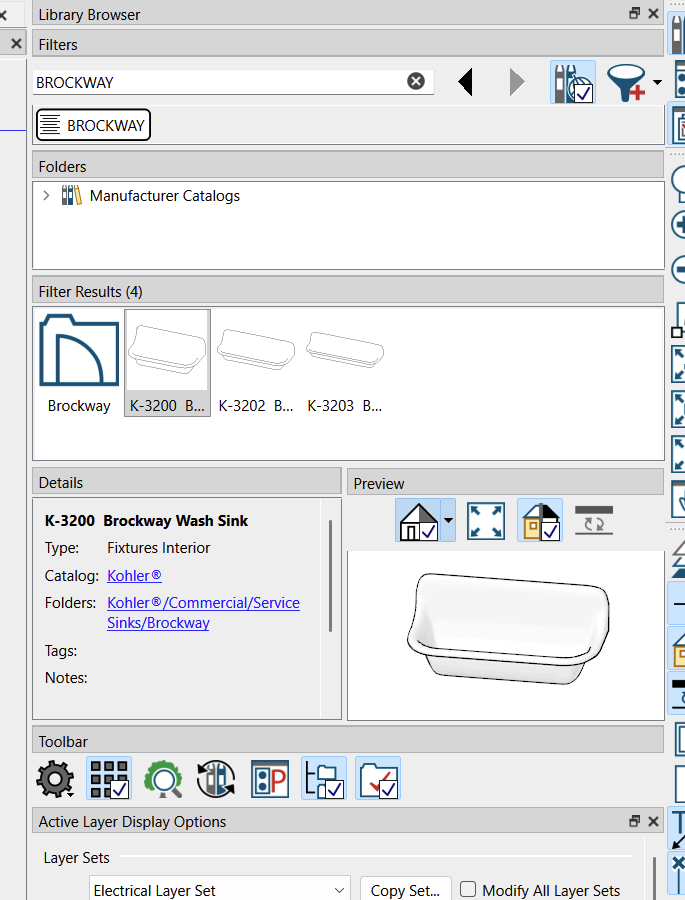This screenshot has height=900, width=685.
Task: Enable Modify All Layer Sets checkbox
Action: click(x=468, y=890)
